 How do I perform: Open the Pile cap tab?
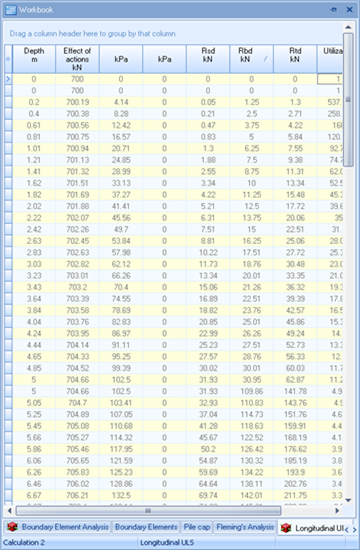(196, 527)
